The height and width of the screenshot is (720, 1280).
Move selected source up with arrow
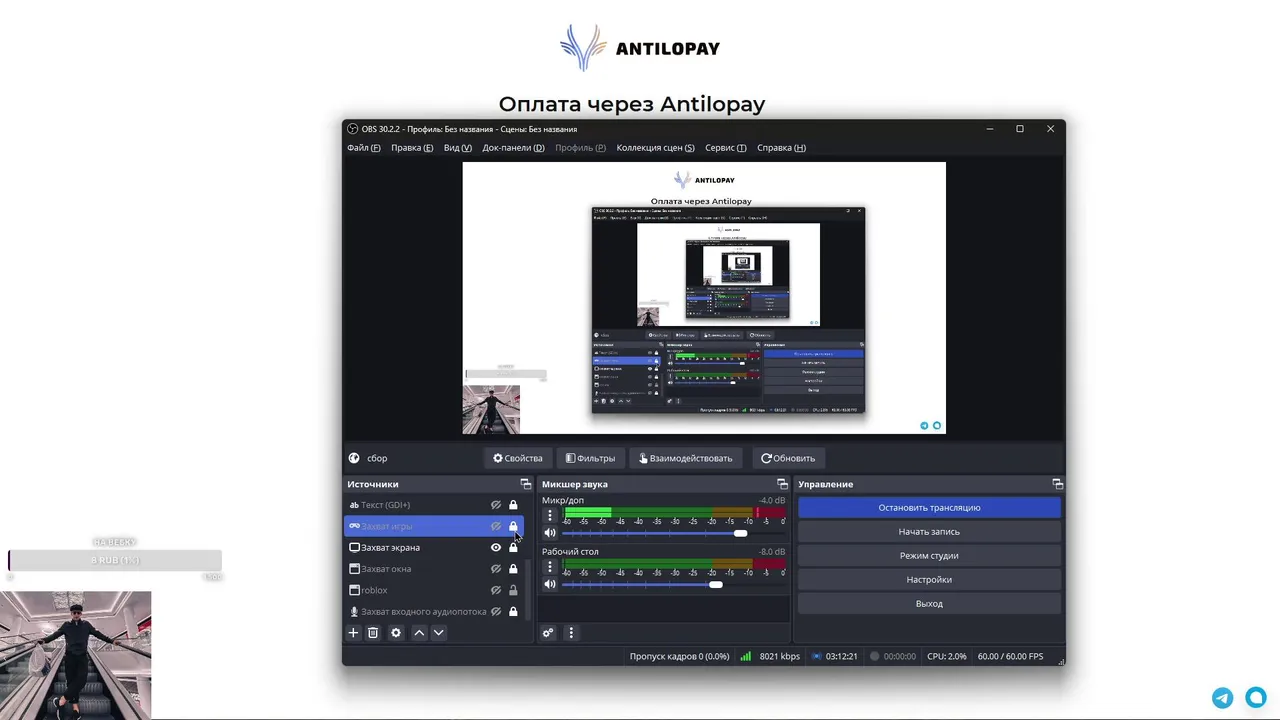(x=419, y=633)
